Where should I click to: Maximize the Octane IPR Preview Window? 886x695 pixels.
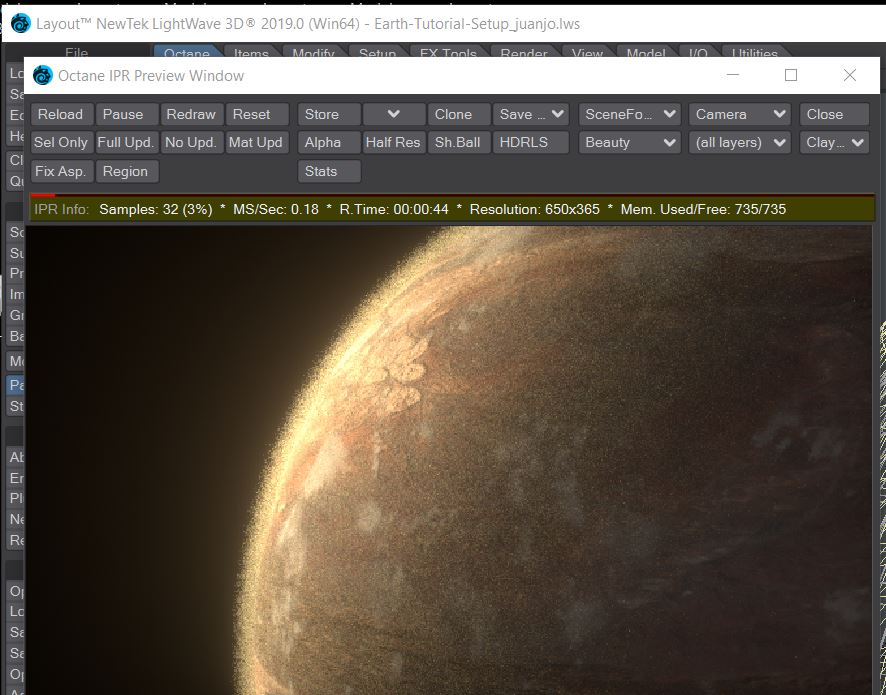tap(791, 75)
